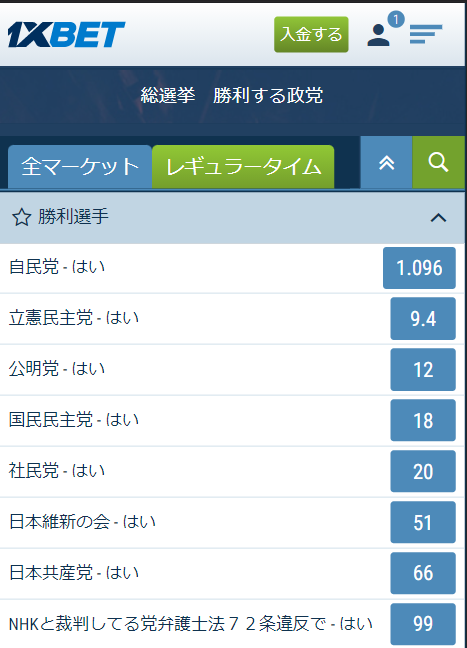Click the search magnifier icon

[438, 162]
